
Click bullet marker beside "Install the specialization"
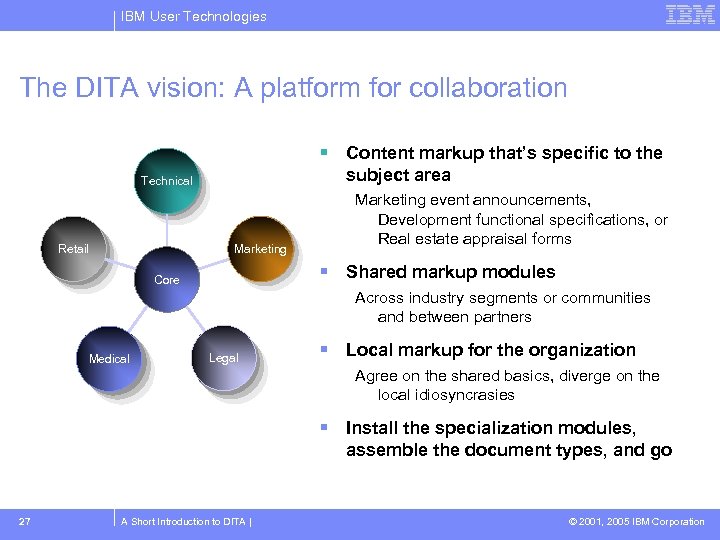click(x=324, y=427)
